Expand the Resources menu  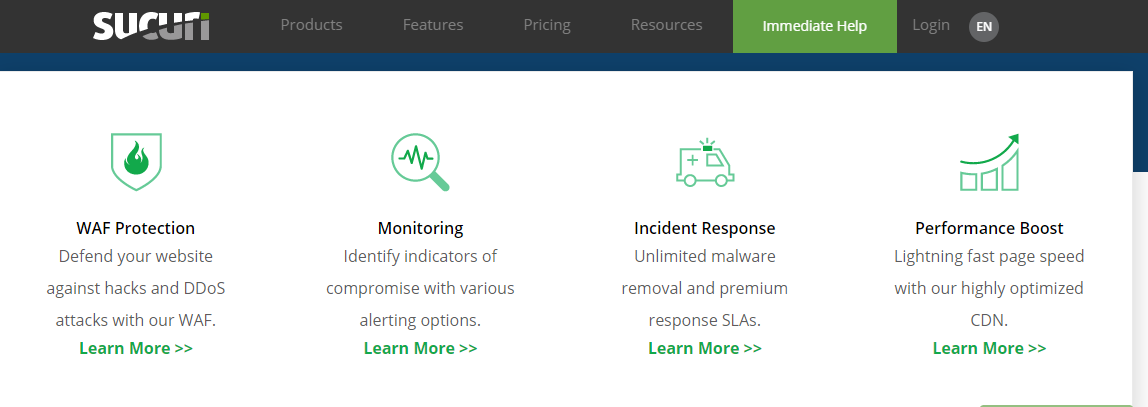[x=666, y=26]
